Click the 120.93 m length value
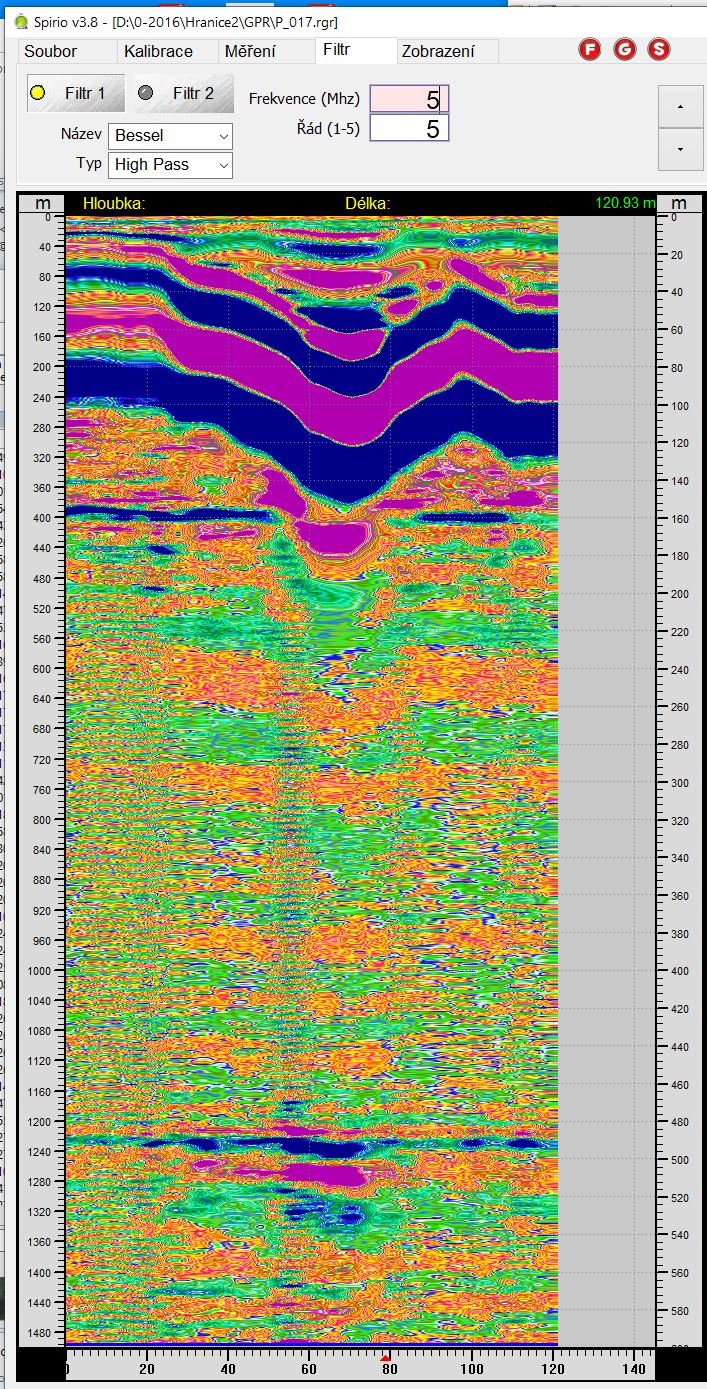Image resolution: width=707 pixels, height=1389 pixels. 625,203
